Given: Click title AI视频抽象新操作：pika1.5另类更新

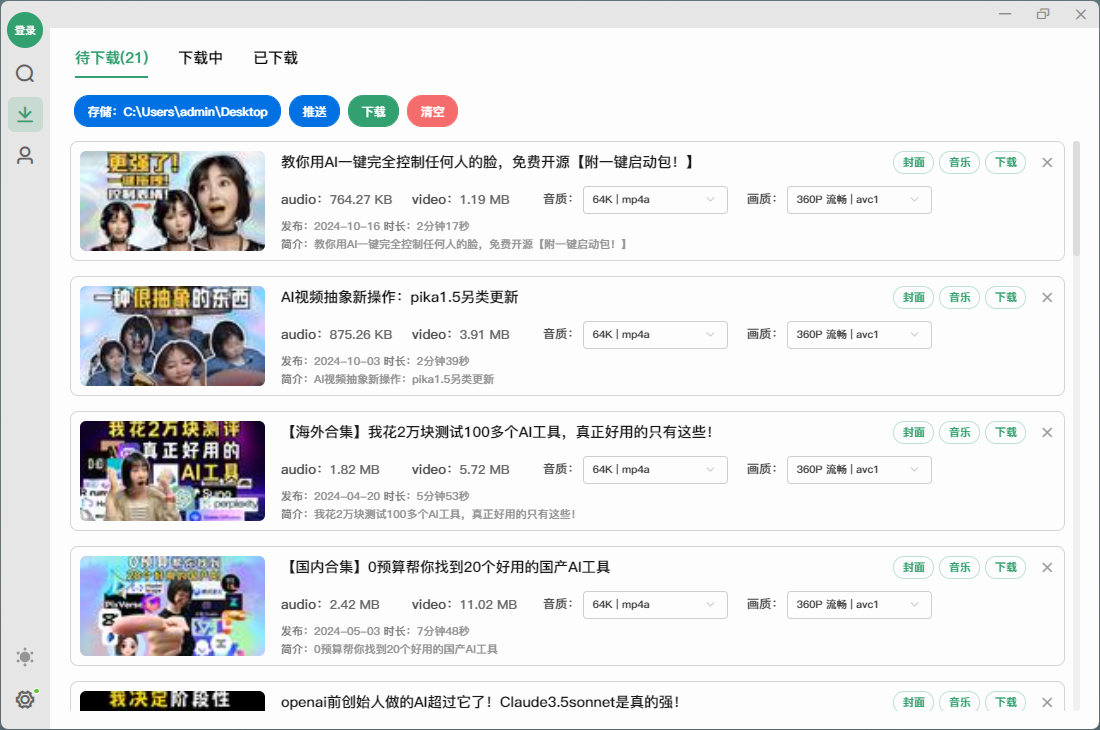Looking at the screenshot, I should [399, 297].
